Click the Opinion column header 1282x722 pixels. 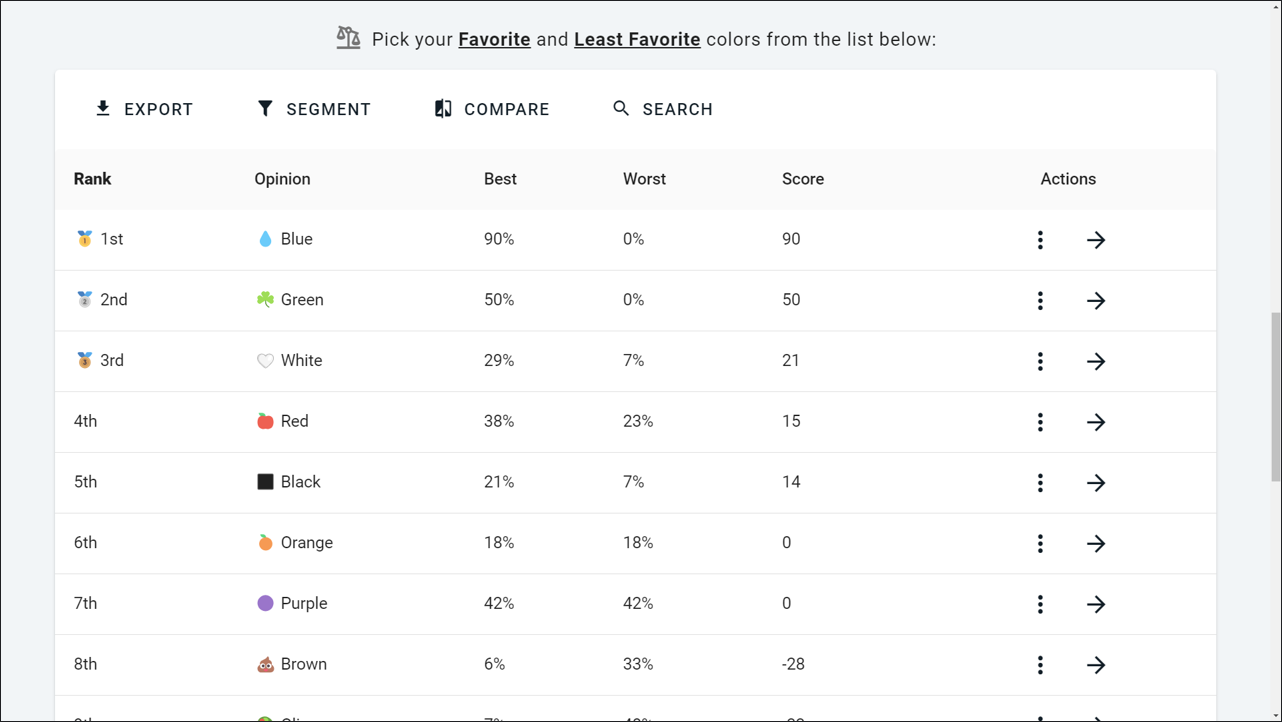pyautogui.click(x=282, y=179)
